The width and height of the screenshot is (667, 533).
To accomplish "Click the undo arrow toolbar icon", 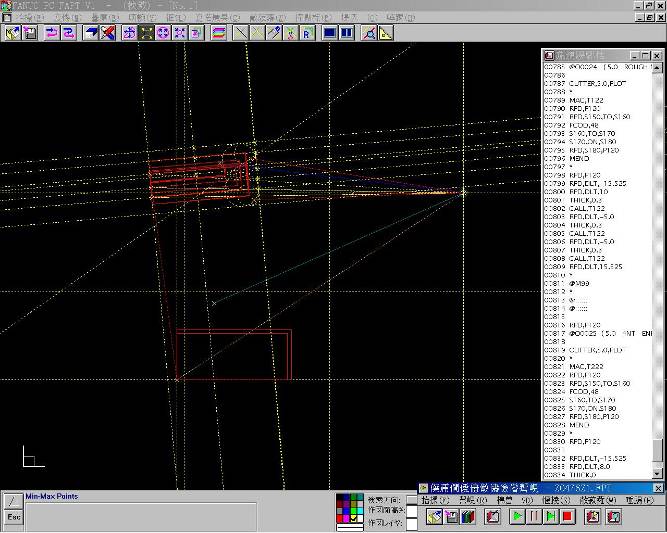I will [51, 33].
